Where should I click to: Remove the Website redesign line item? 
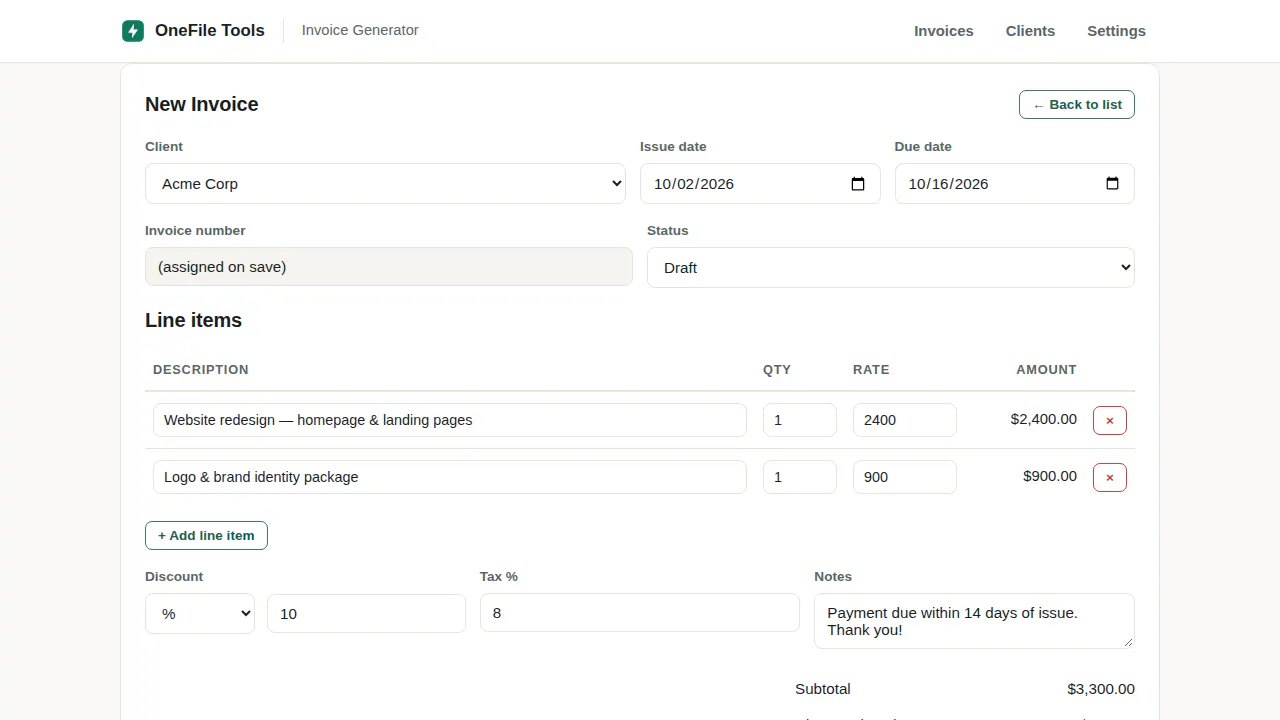pyautogui.click(x=1110, y=421)
